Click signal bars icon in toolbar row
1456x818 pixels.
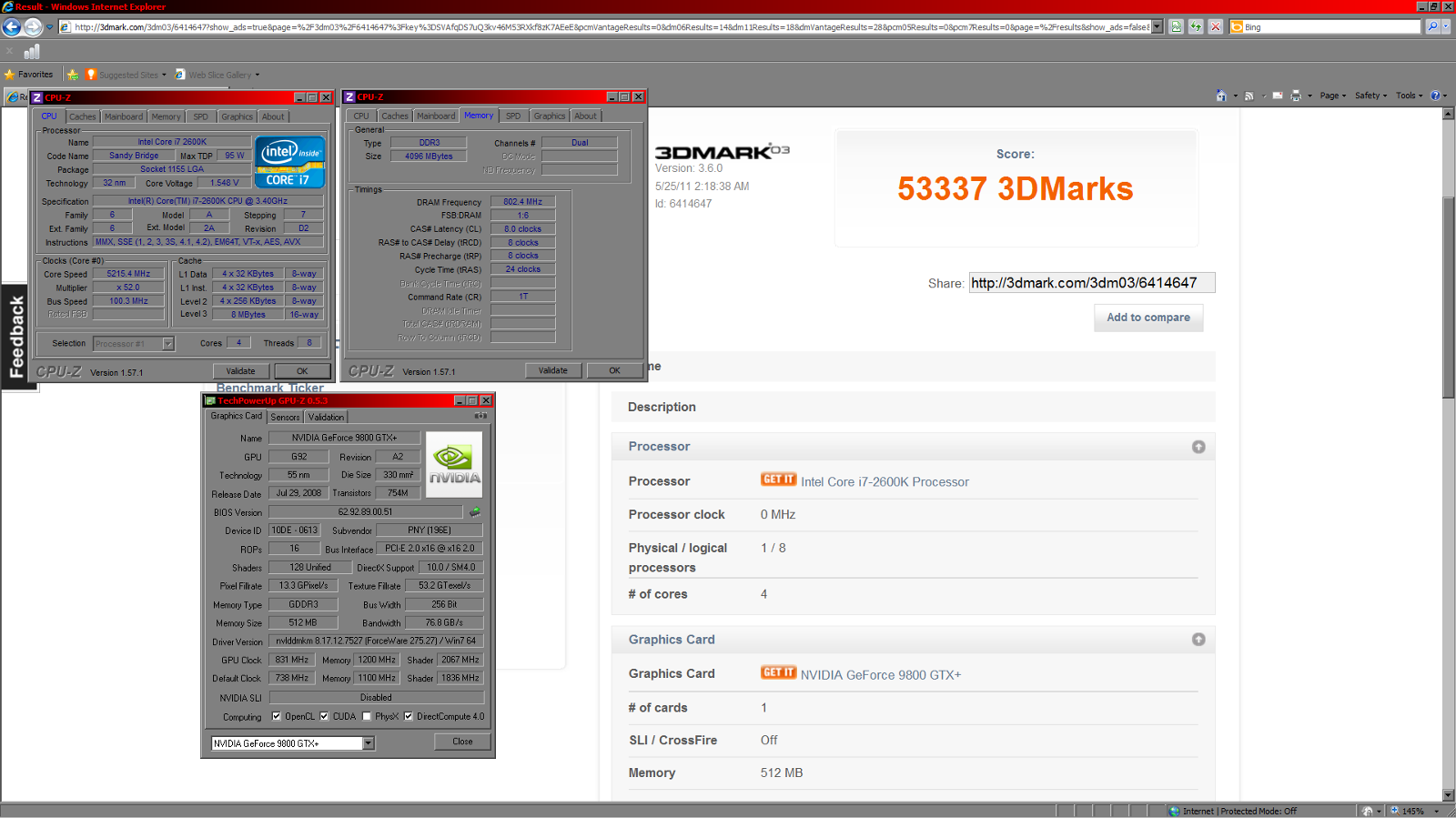coord(32,52)
